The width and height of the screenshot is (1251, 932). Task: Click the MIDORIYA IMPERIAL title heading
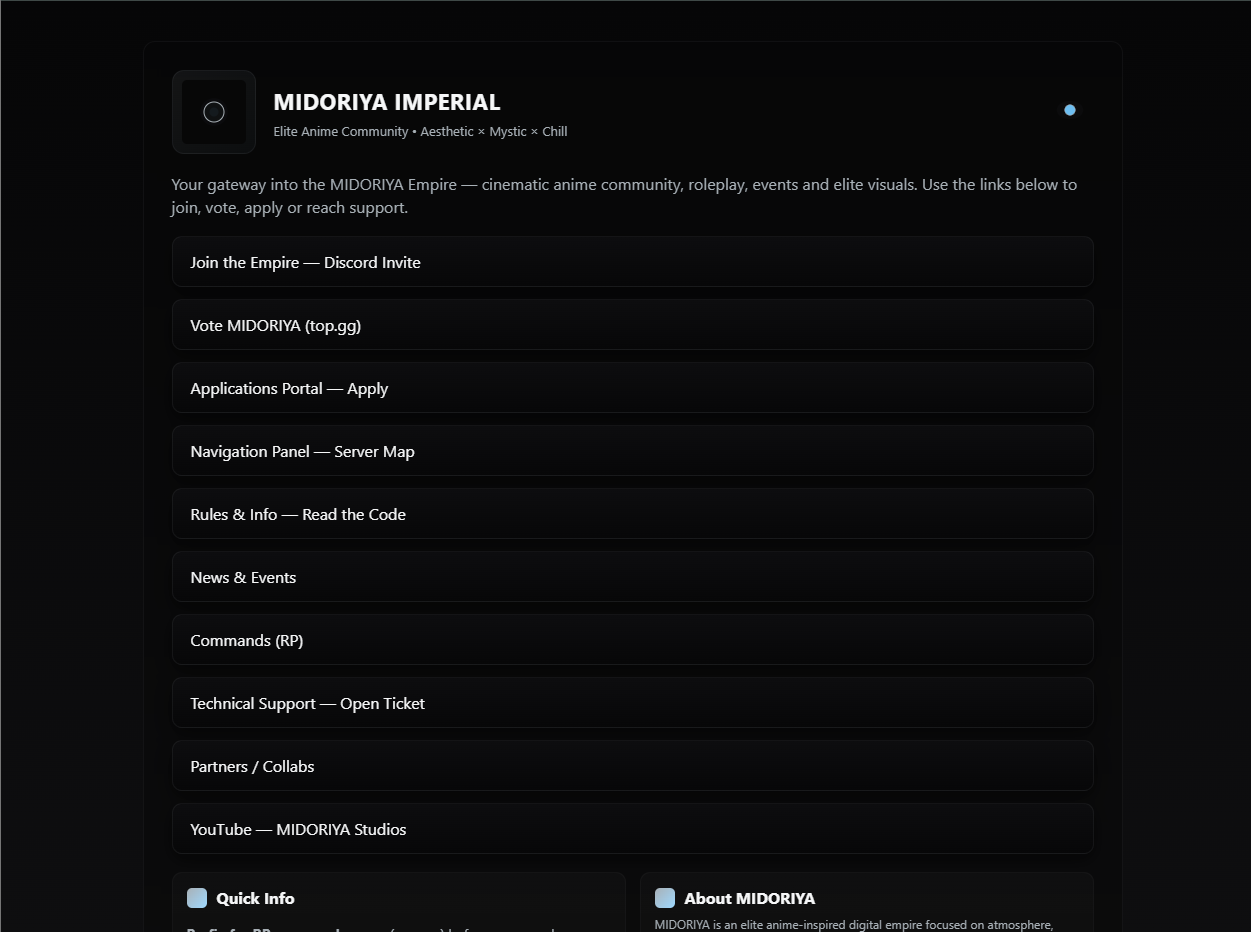pos(387,102)
